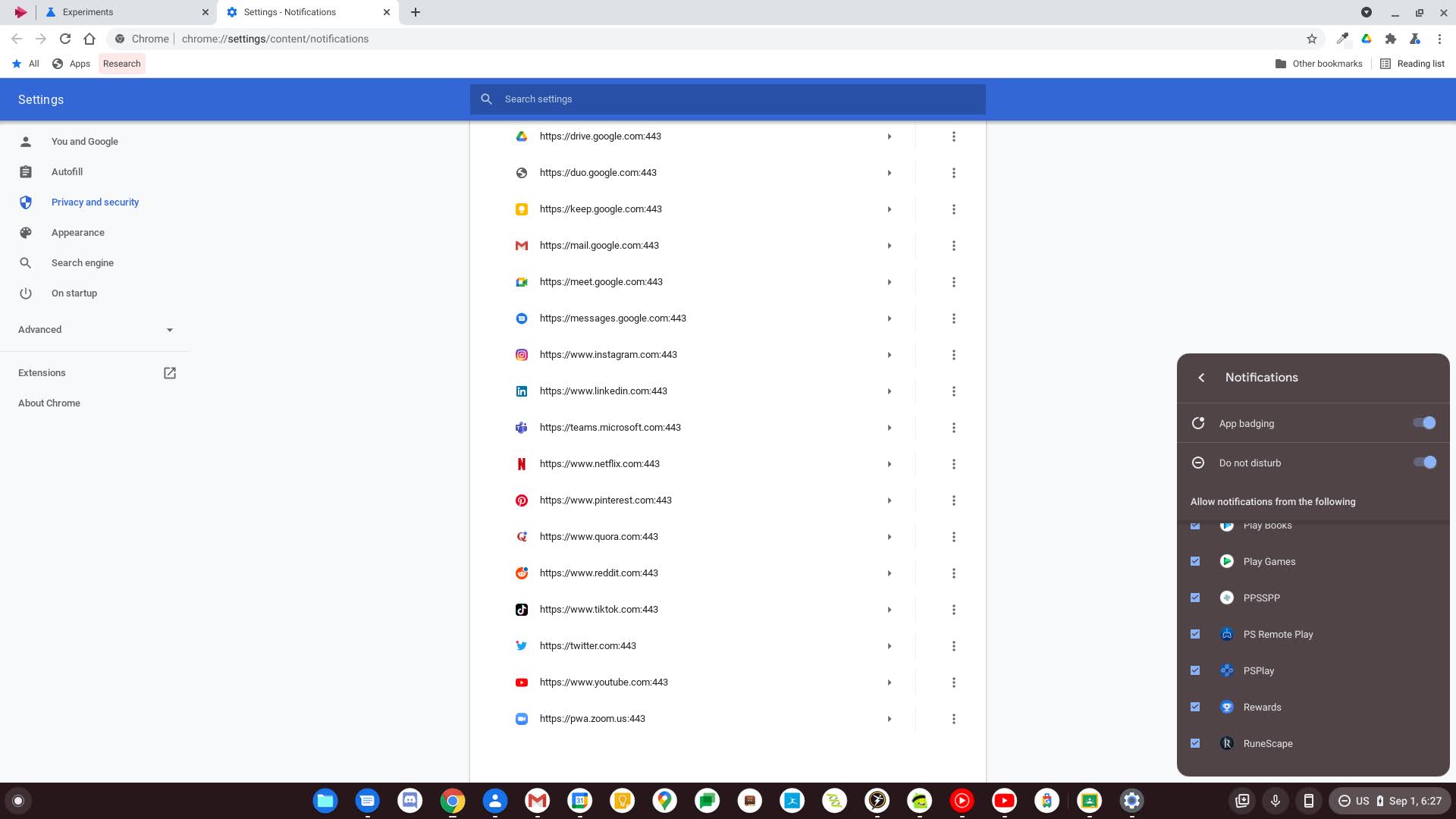Uncheck RuneScape notifications
Image resolution: width=1456 pixels, height=819 pixels.
(x=1195, y=743)
